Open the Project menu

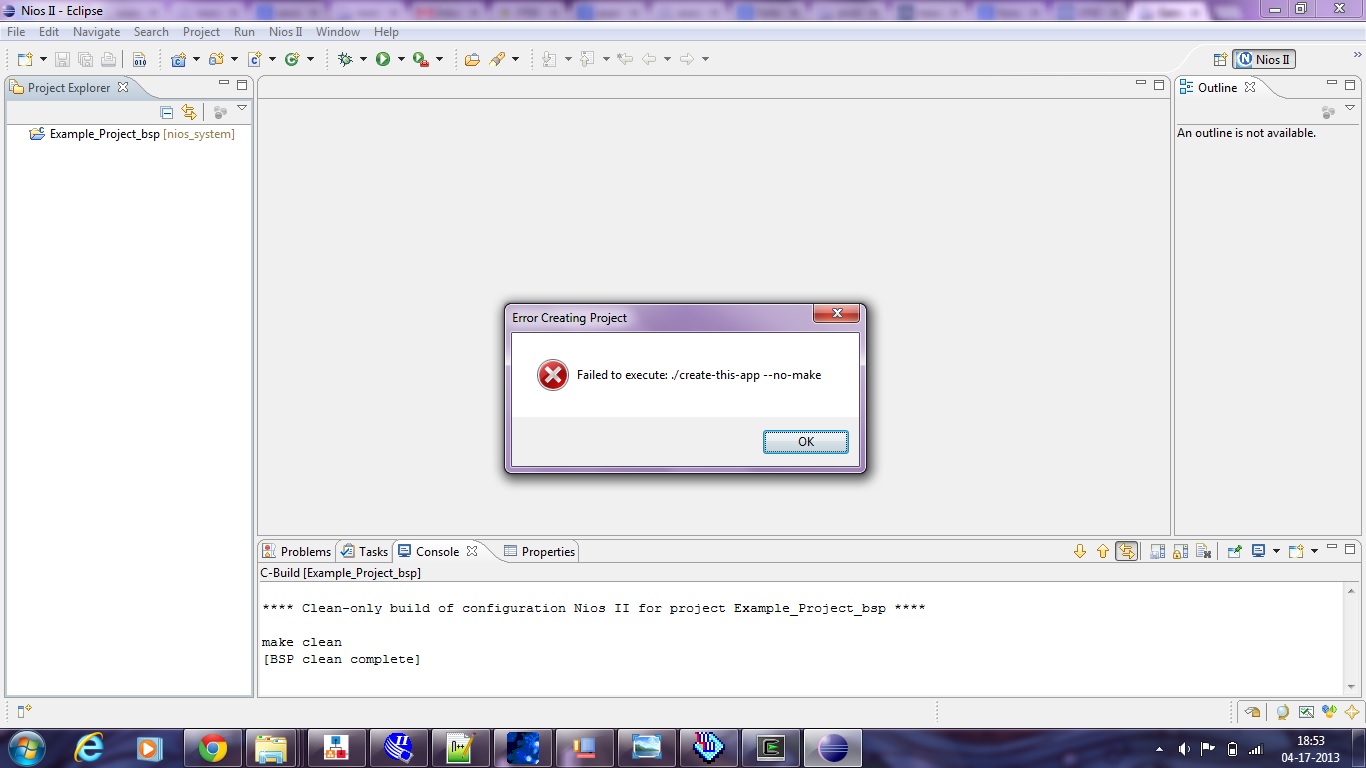tap(201, 32)
